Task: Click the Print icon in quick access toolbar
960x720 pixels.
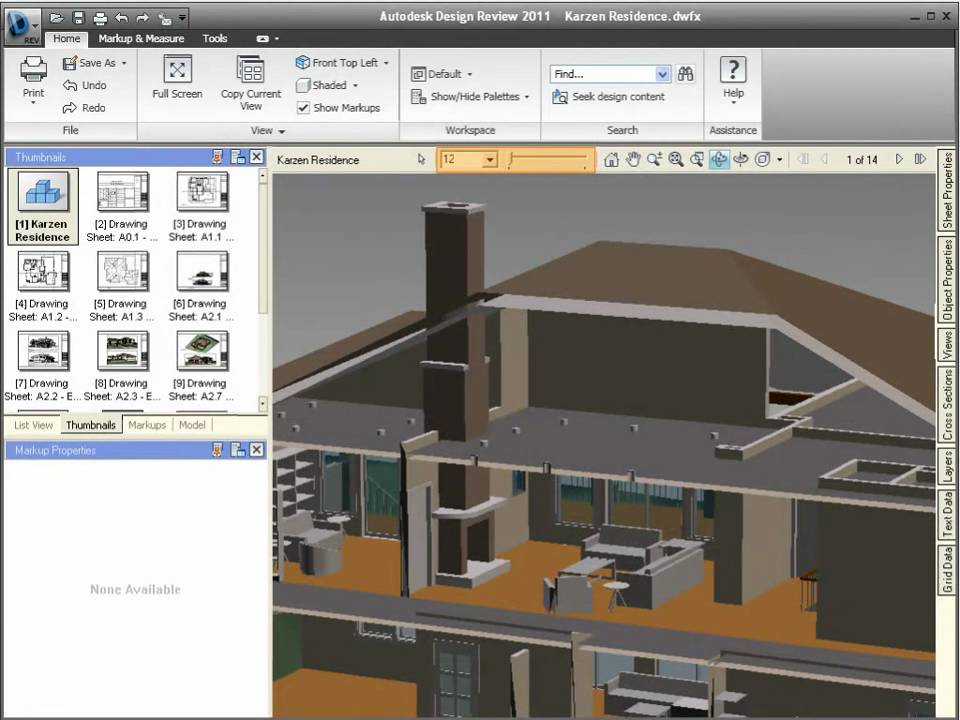Action: (100, 18)
